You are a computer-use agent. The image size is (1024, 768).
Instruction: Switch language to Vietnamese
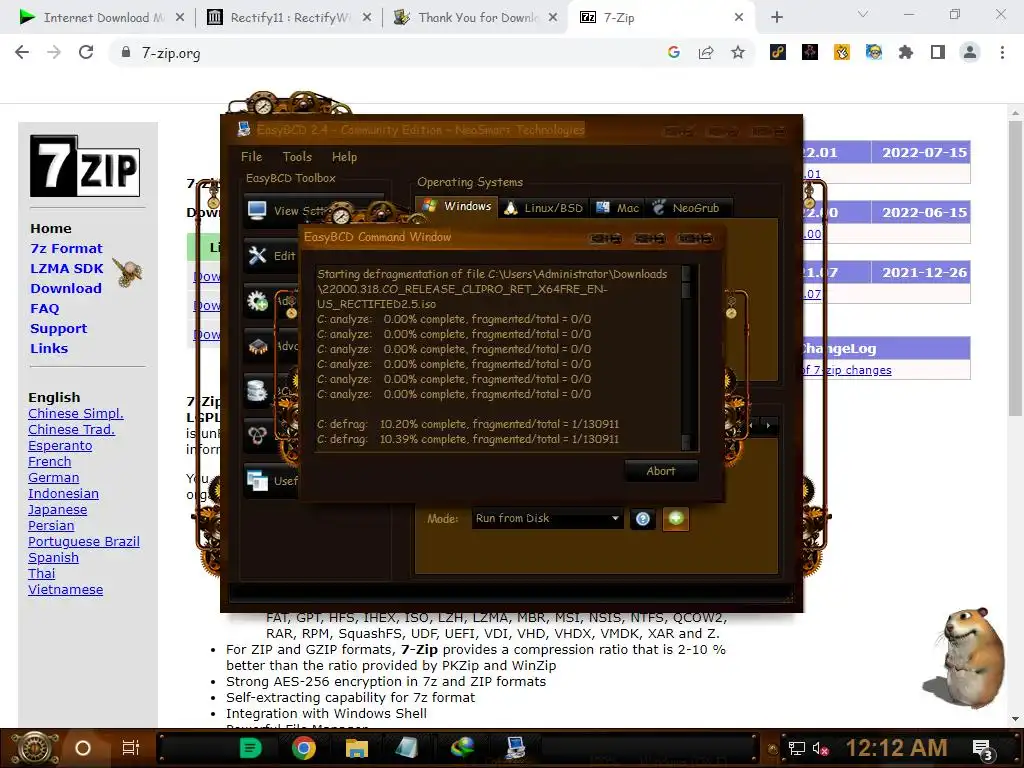pos(65,590)
